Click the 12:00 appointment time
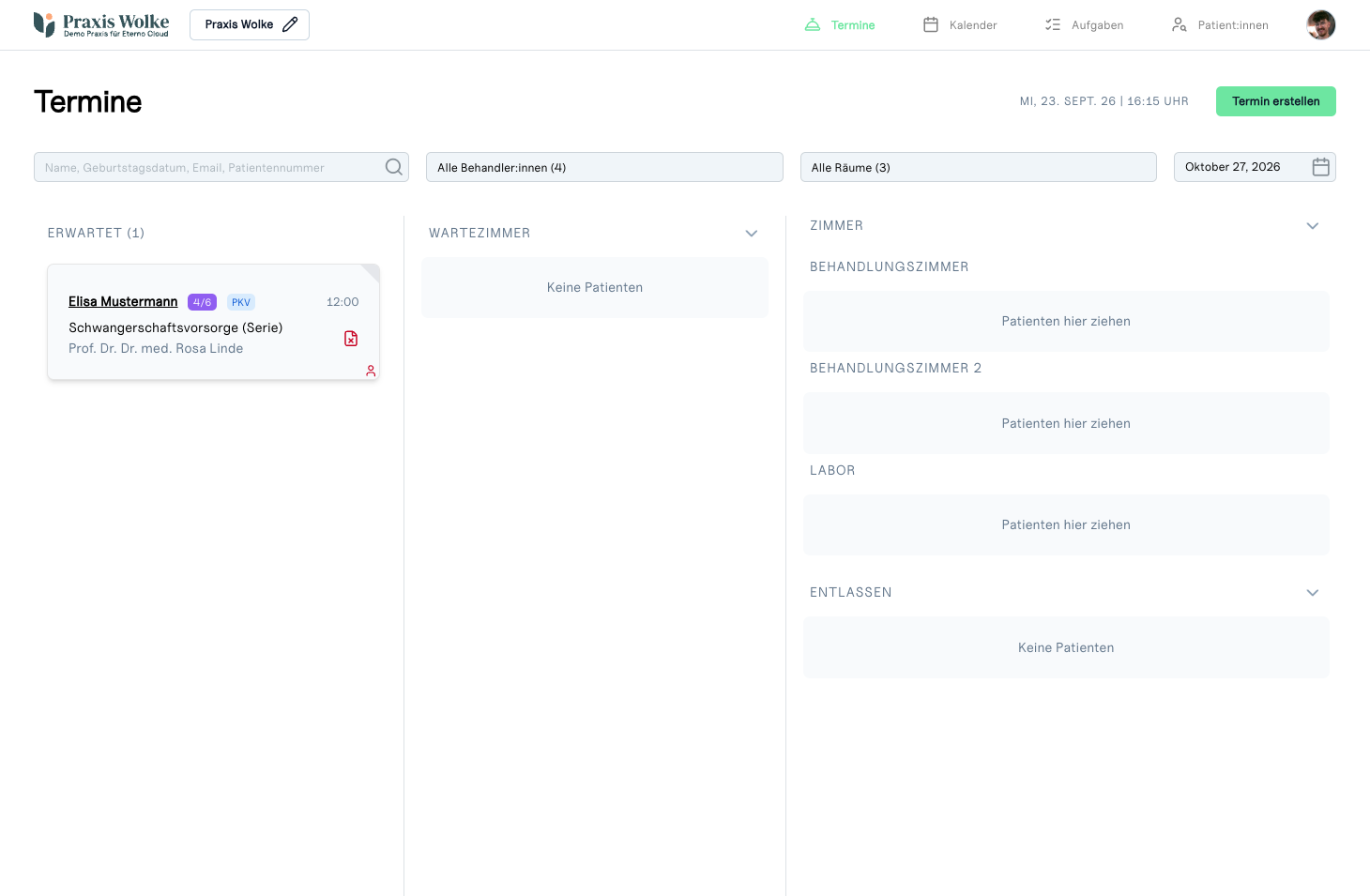 pos(342,302)
